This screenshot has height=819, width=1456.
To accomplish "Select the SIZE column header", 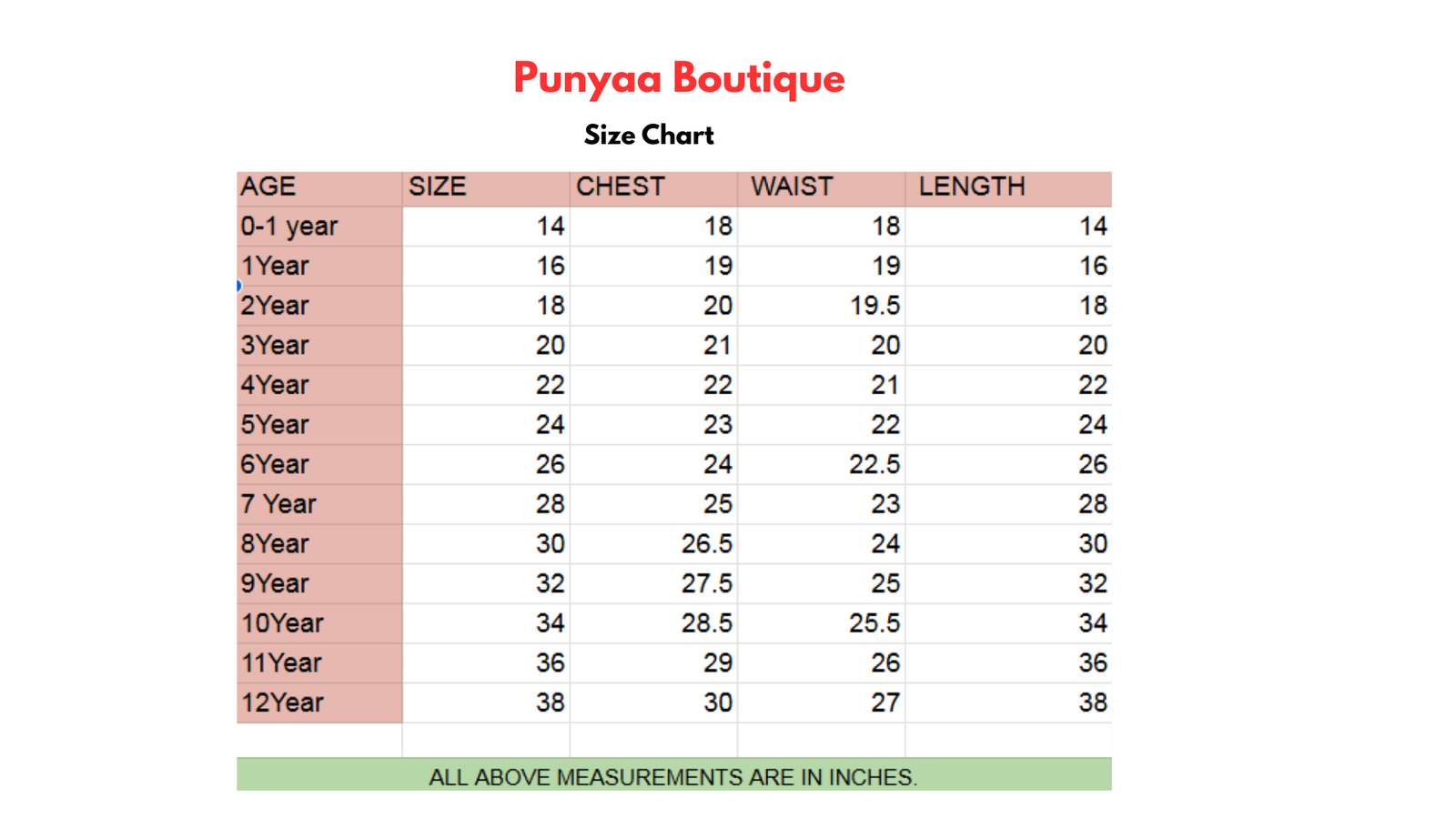I will (438, 187).
